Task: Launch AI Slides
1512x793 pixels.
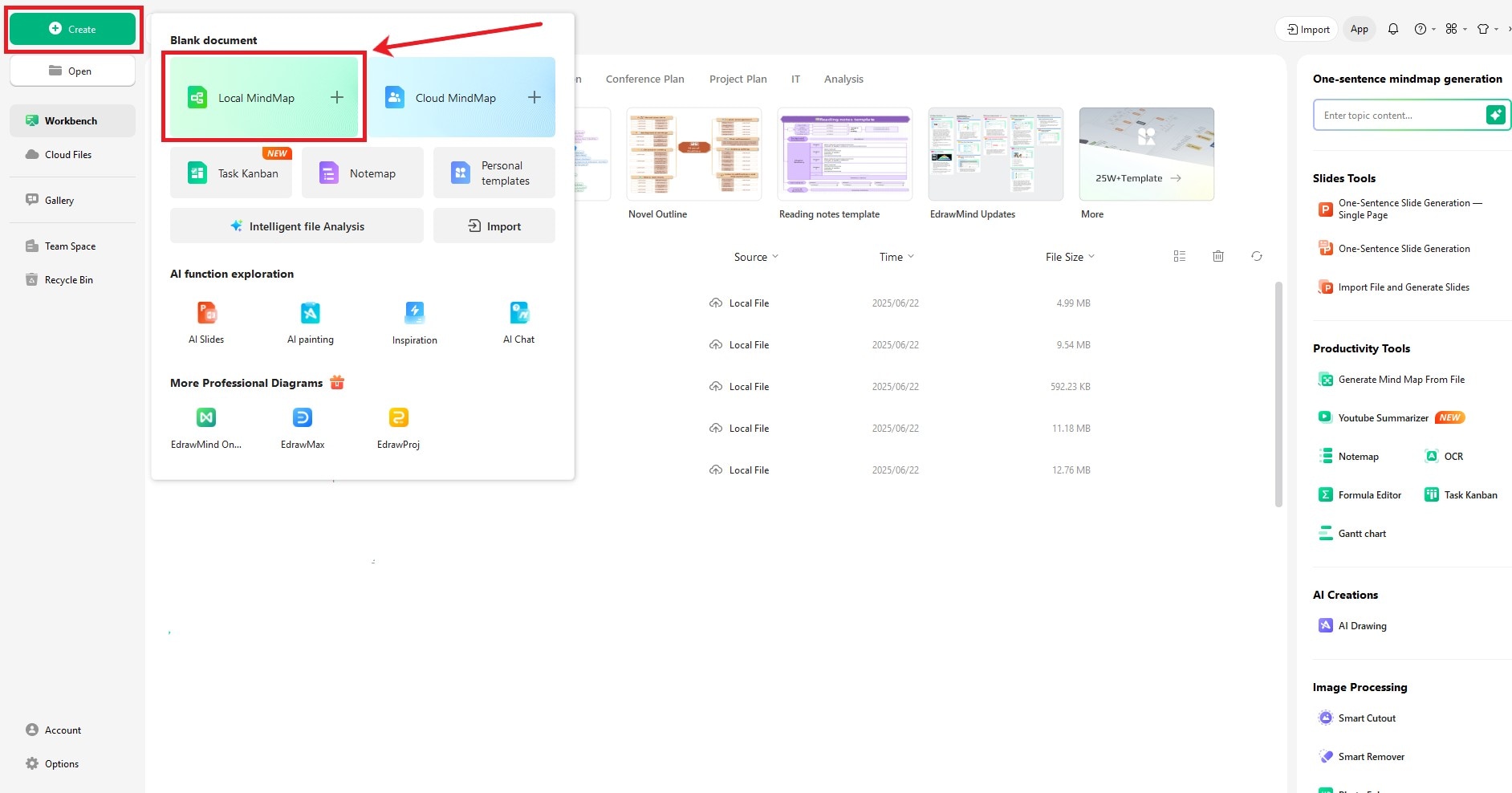Action: [206, 322]
